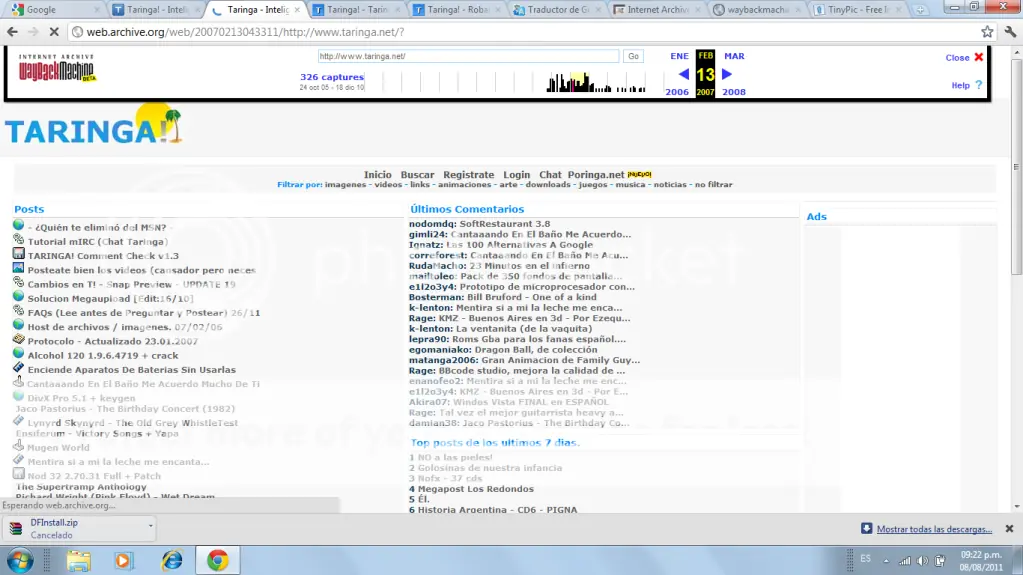This screenshot has width=1023, height=575.
Task: Open Alcohol 120 1.9.6.4719 + crack post
Action: pyautogui.click(x=103, y=356)
